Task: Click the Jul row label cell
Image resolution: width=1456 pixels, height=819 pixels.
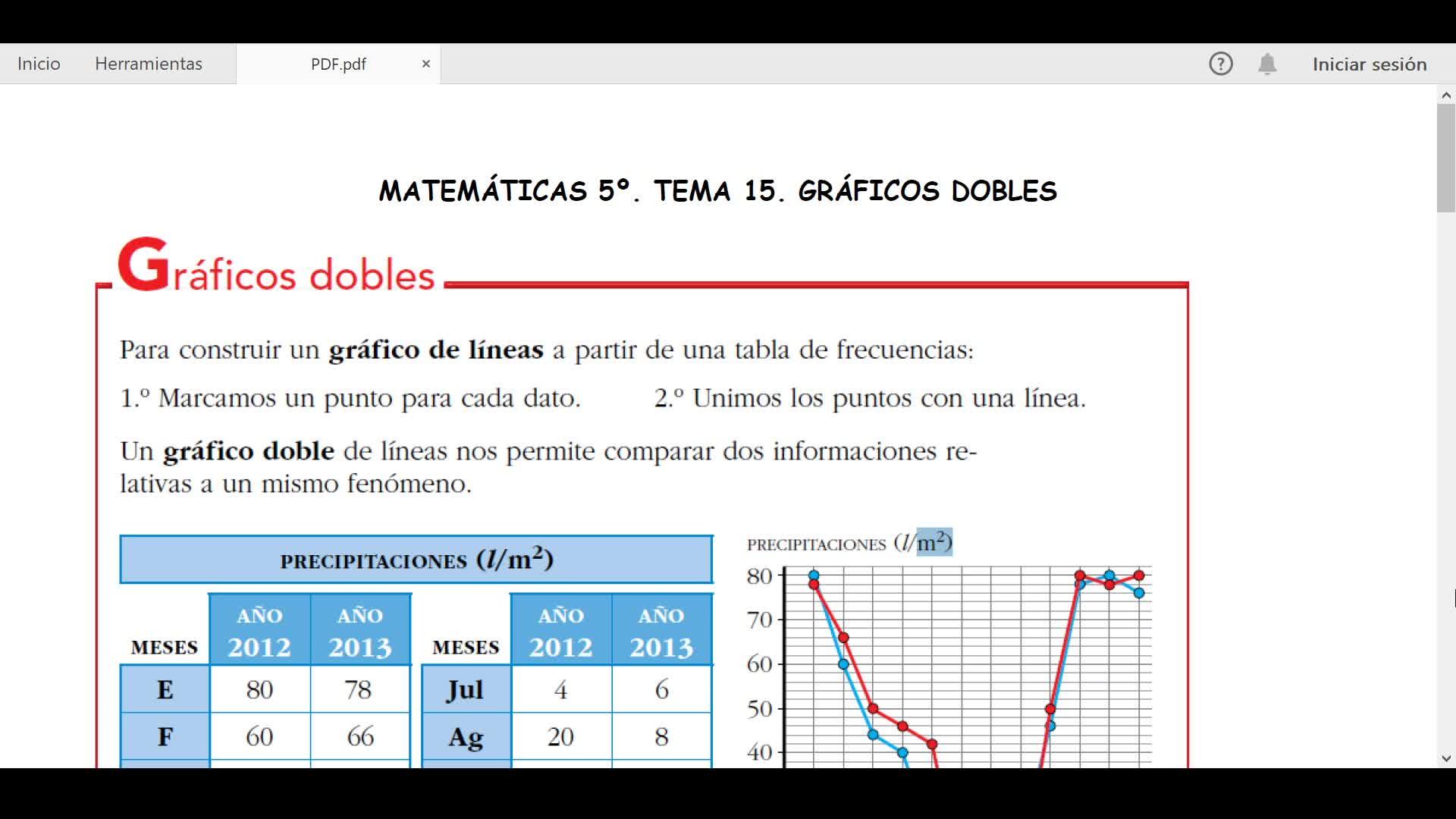Action: 466,689
